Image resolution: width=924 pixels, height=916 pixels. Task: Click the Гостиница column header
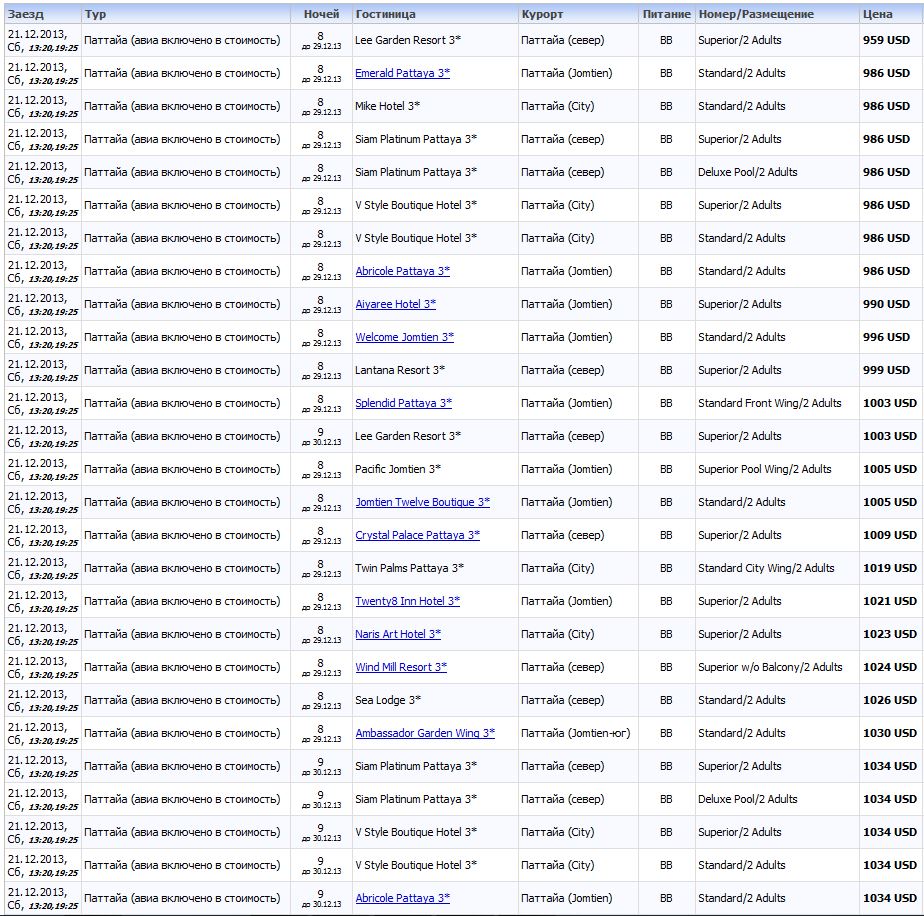point(385,14)
